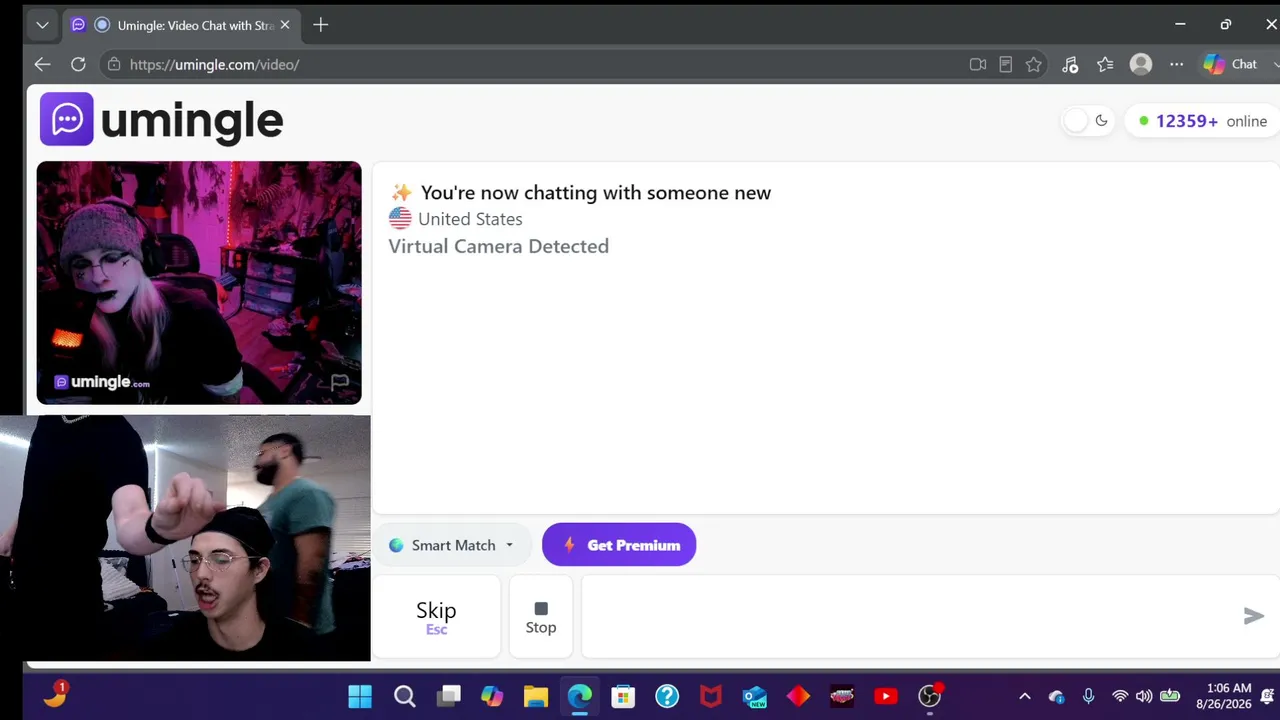Open Task View on the taskbar
The image size is (1280, 720).
click(x=449, y=696)
